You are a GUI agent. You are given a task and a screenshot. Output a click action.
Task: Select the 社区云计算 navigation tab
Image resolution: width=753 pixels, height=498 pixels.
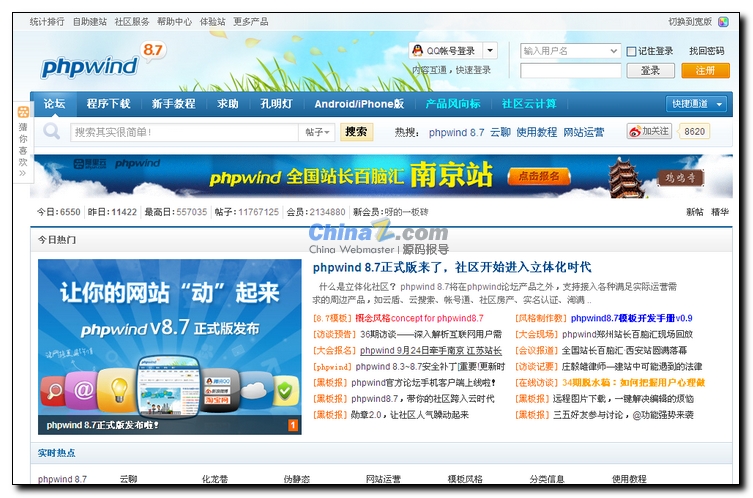point(529,104)
